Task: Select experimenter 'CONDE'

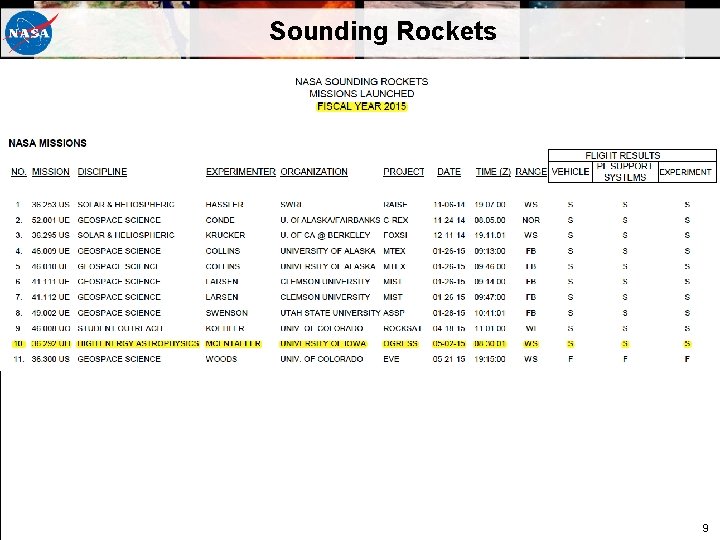Action: tap(220, 220)
